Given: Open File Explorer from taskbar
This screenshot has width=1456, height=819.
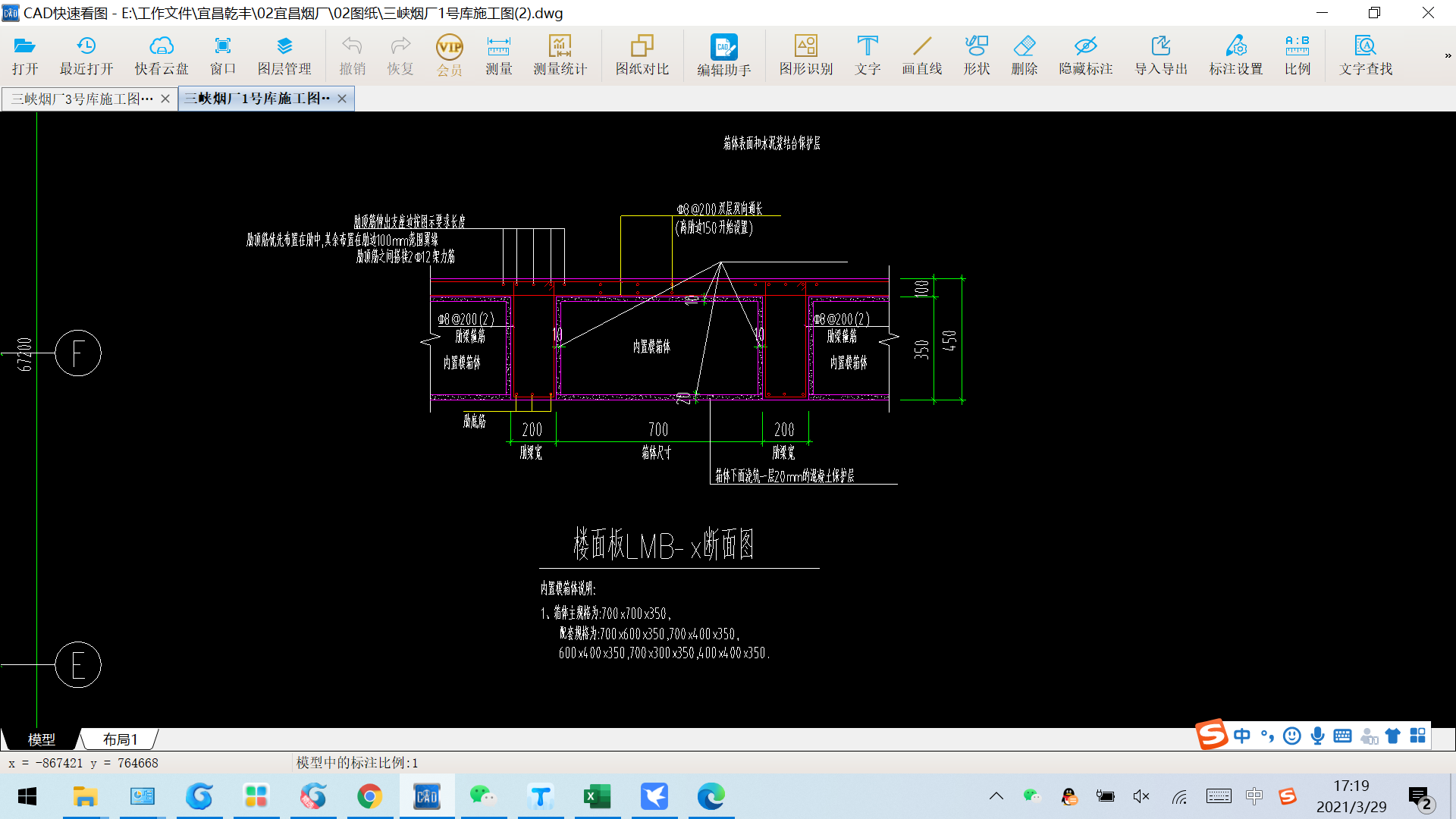Looking at the screenshot, I should click(x=85, y=796).
